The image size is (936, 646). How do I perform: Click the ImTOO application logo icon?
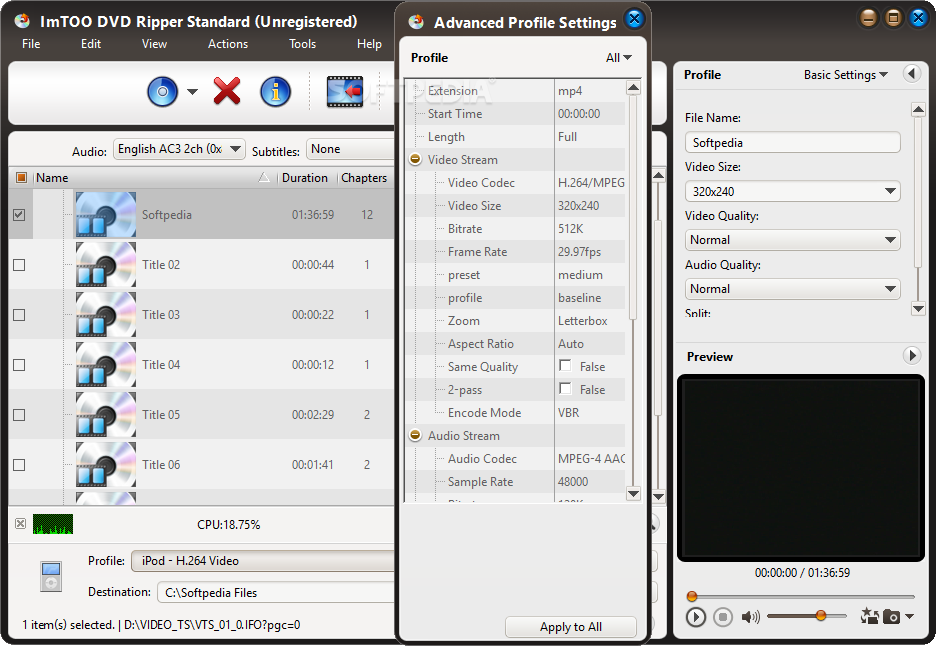pos(22,21)
